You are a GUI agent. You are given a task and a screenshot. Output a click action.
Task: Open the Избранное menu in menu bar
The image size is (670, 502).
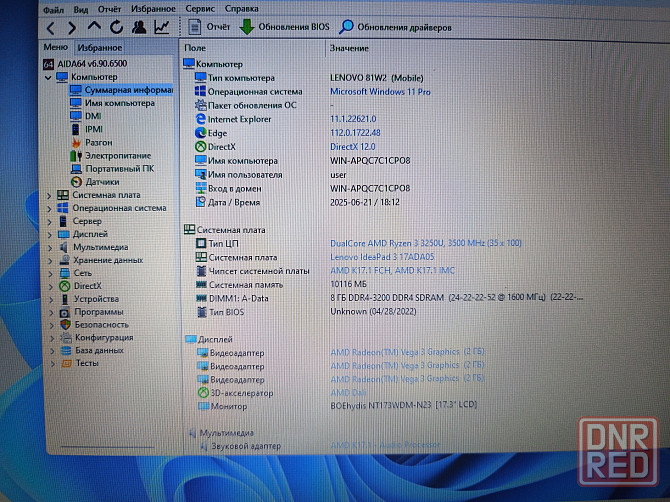coord(153,9)
